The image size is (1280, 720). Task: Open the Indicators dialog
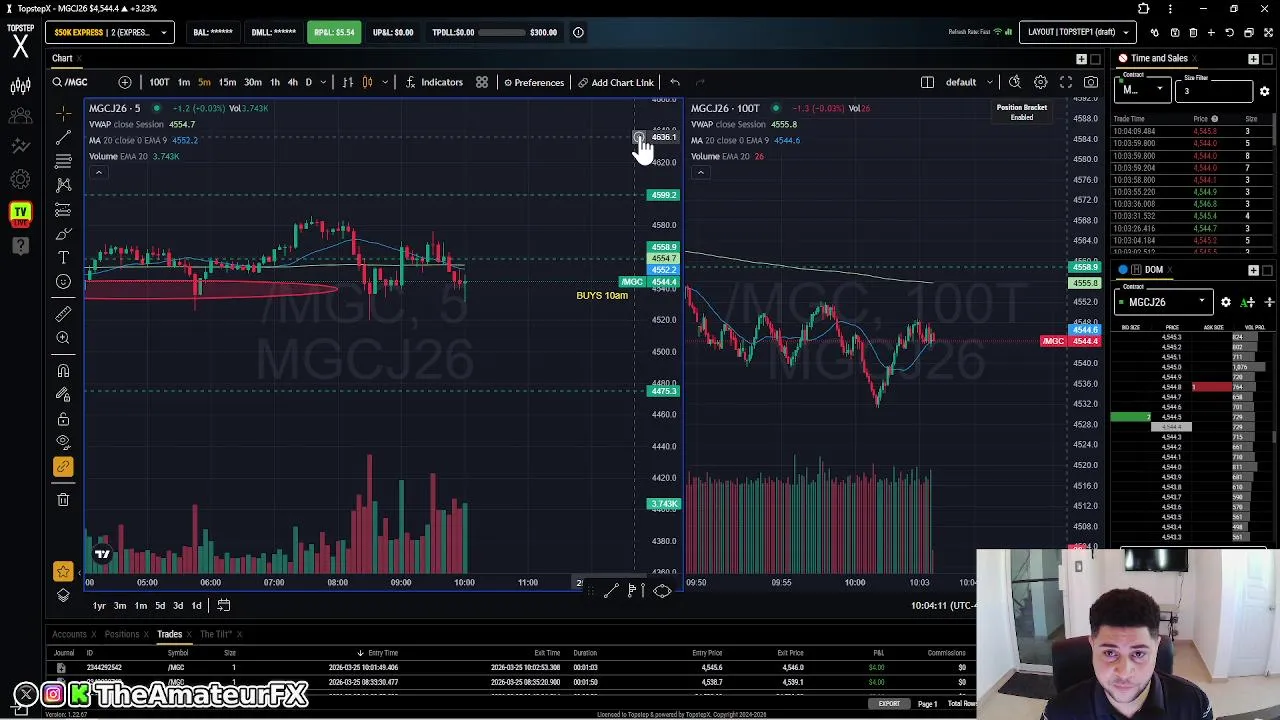(434, 82)
